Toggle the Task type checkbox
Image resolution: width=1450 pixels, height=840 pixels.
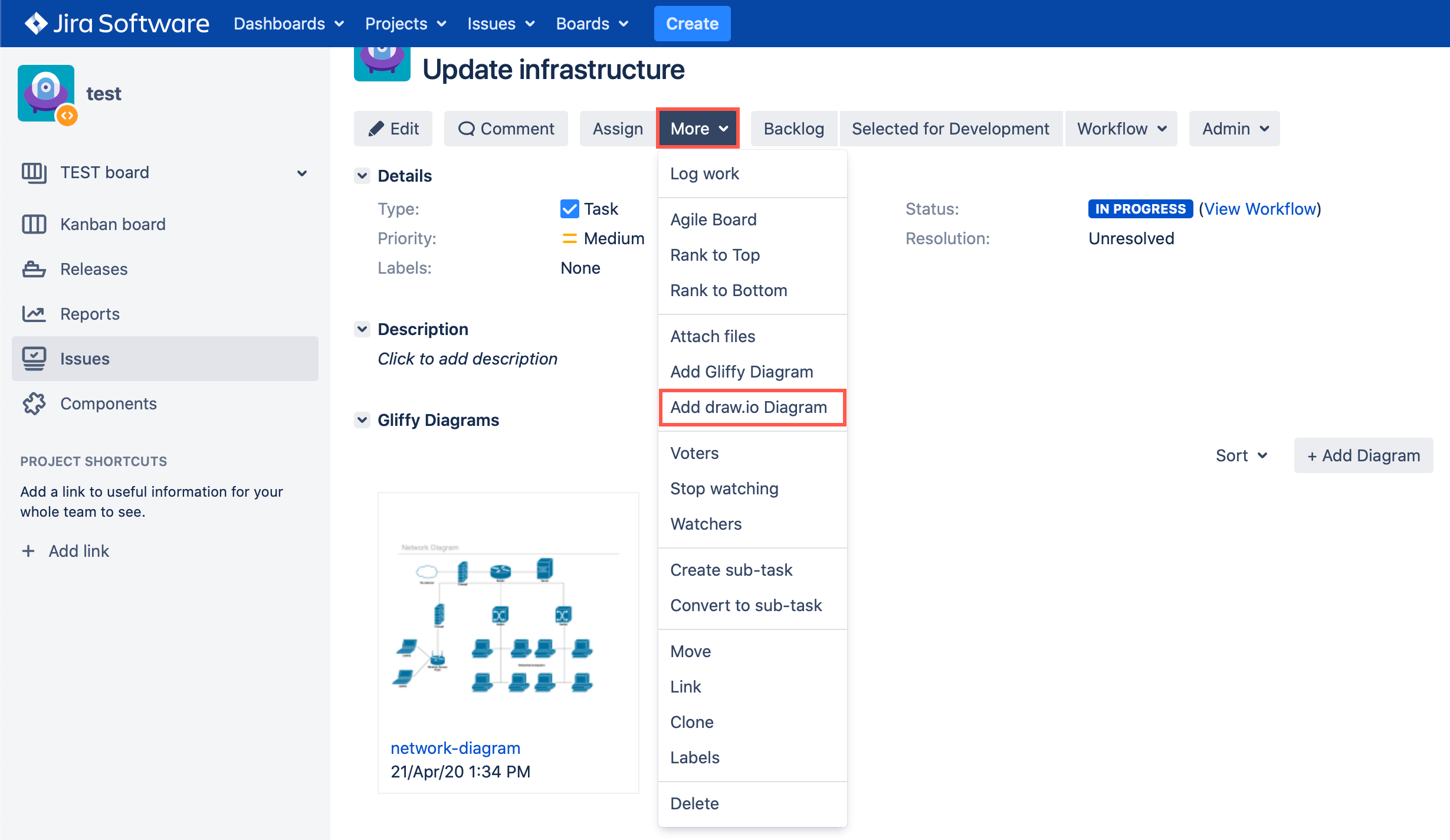[569, 208]
